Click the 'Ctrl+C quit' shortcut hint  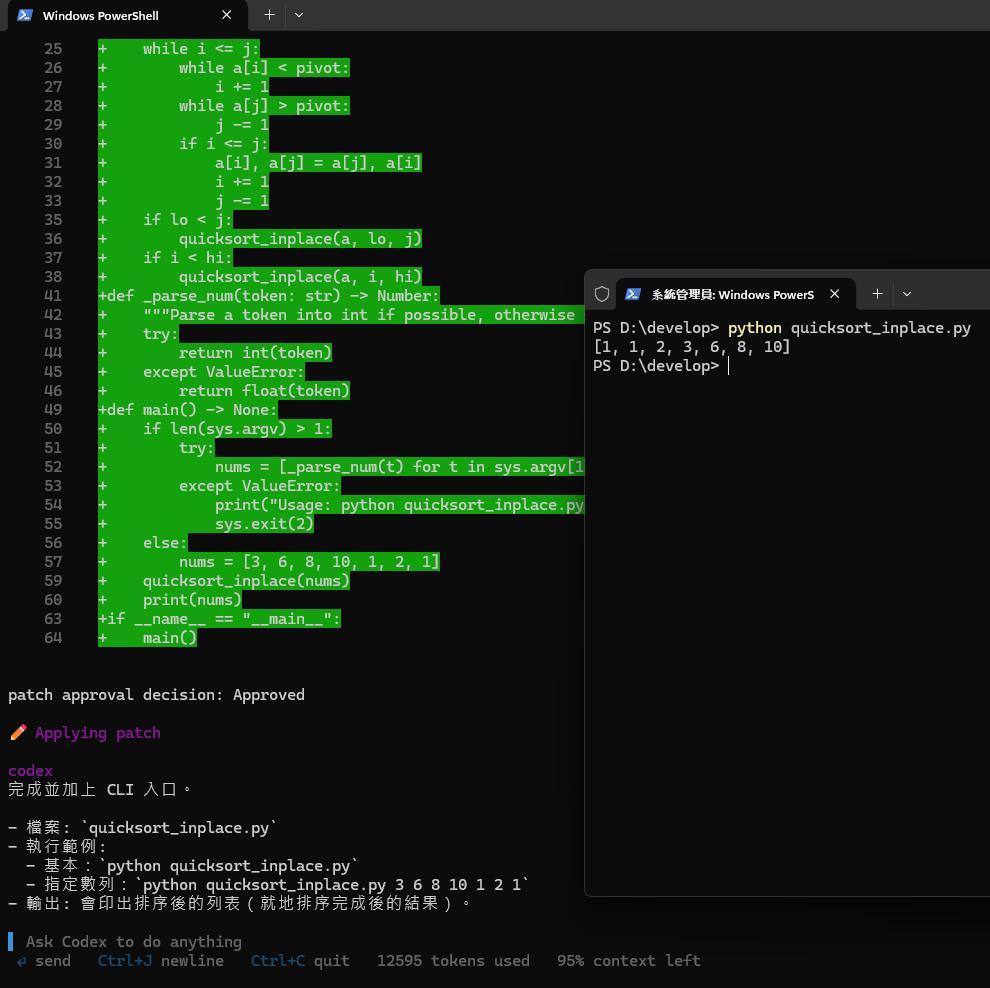[300, 960]
